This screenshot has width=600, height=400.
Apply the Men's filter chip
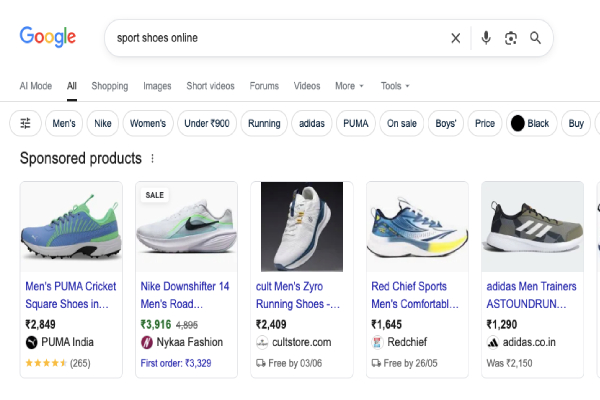64,123
